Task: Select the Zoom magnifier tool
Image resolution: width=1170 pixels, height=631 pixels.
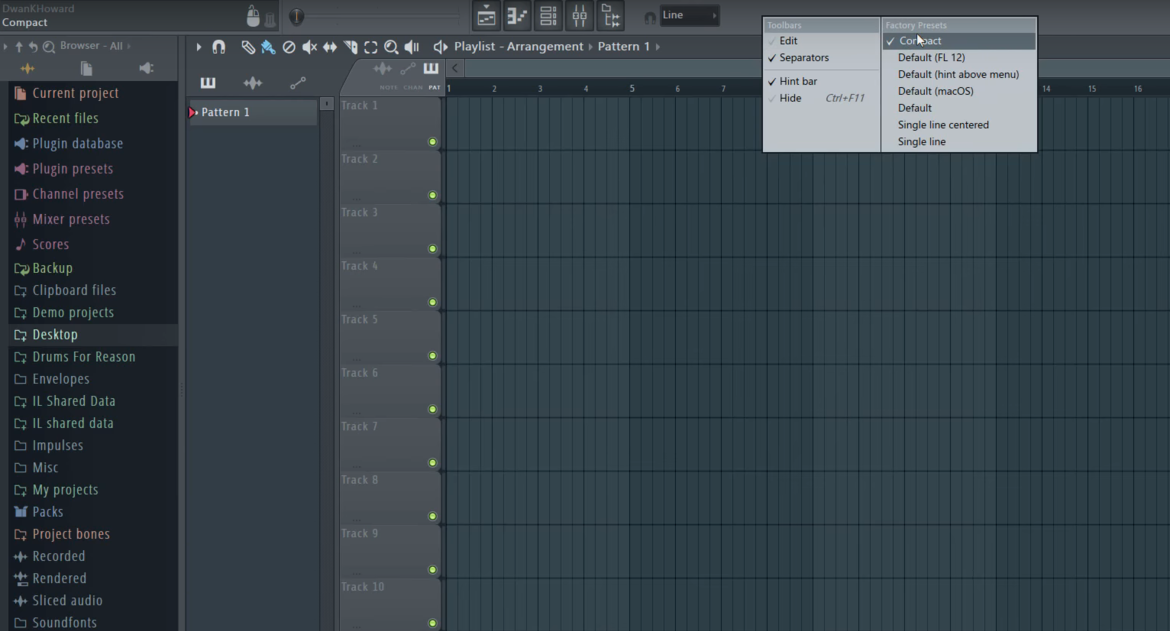Action: click(x=391, y=47)
